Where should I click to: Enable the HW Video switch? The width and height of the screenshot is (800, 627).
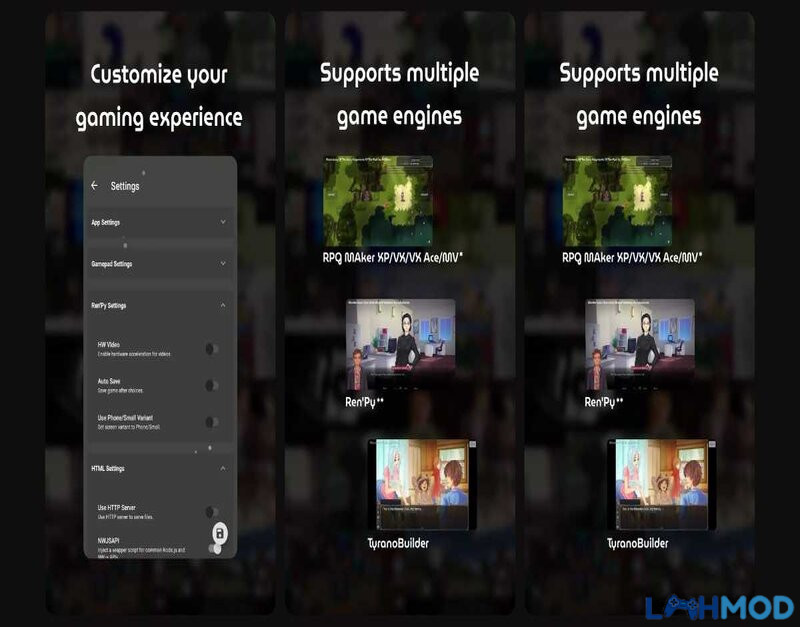pos(212,349)
